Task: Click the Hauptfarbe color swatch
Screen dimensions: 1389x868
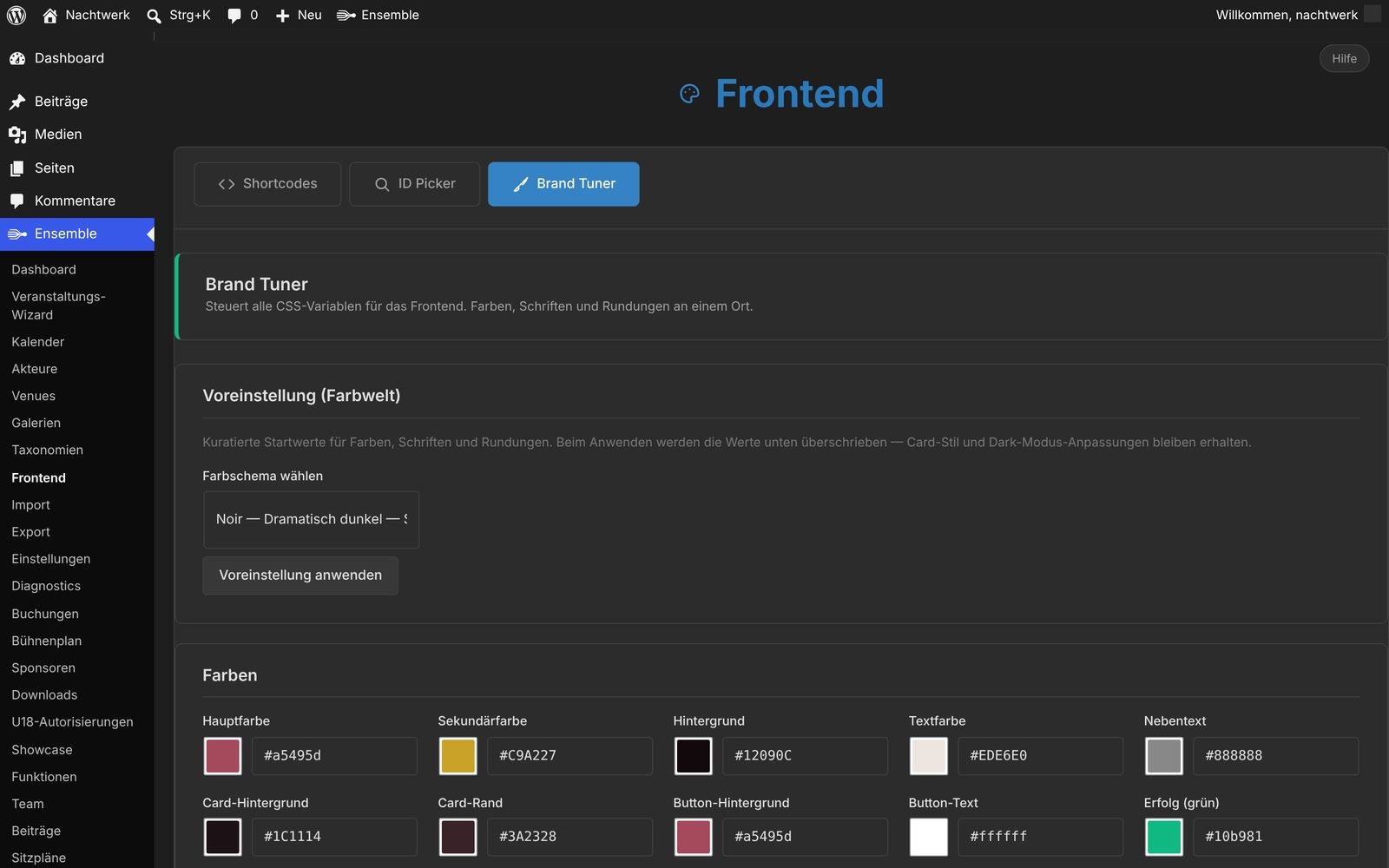Action: 222,756
